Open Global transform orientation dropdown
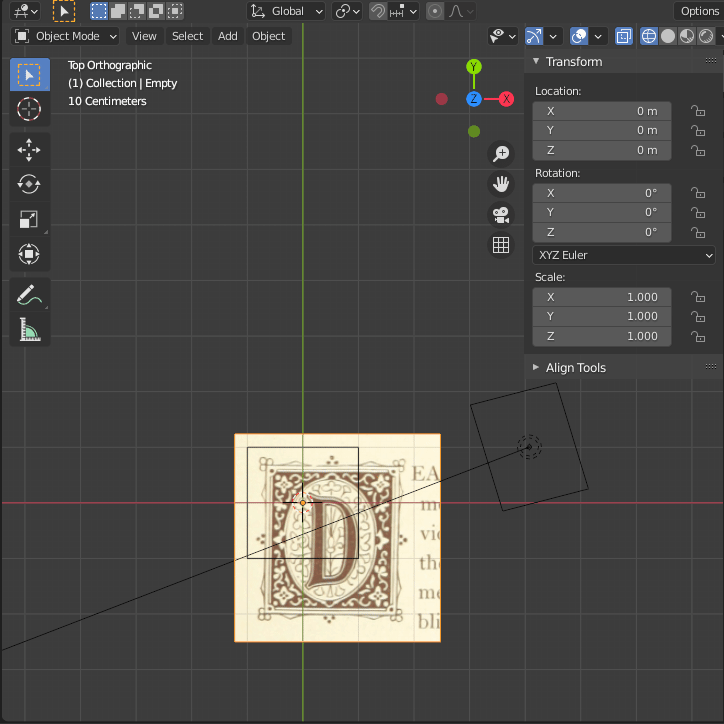Viewport: 724px width, 724px height. (286, 11)
